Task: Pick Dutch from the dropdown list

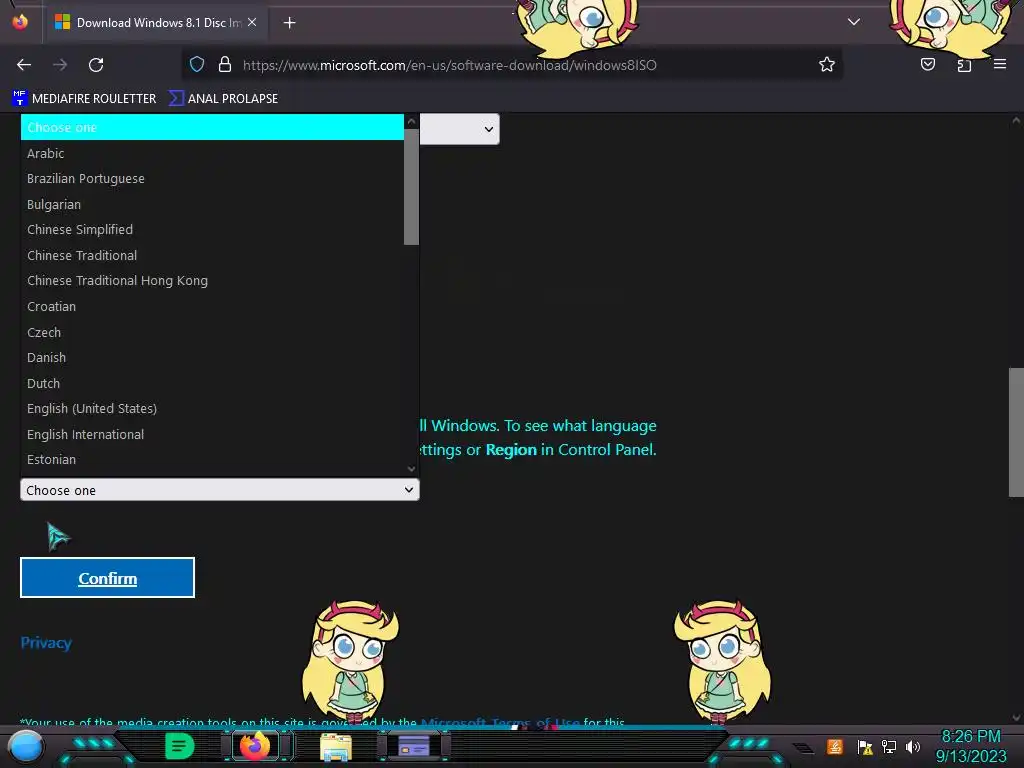Action: coord(212,383)
